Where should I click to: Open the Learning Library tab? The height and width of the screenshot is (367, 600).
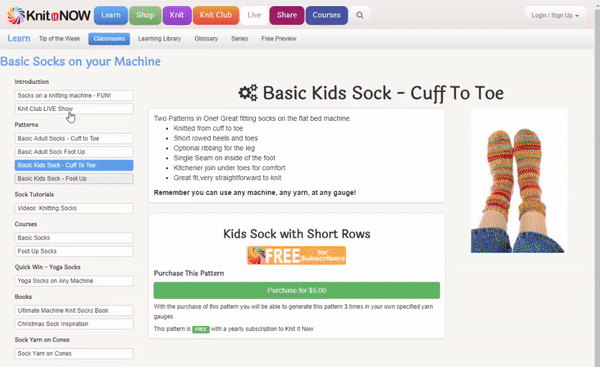coord(160,39)
